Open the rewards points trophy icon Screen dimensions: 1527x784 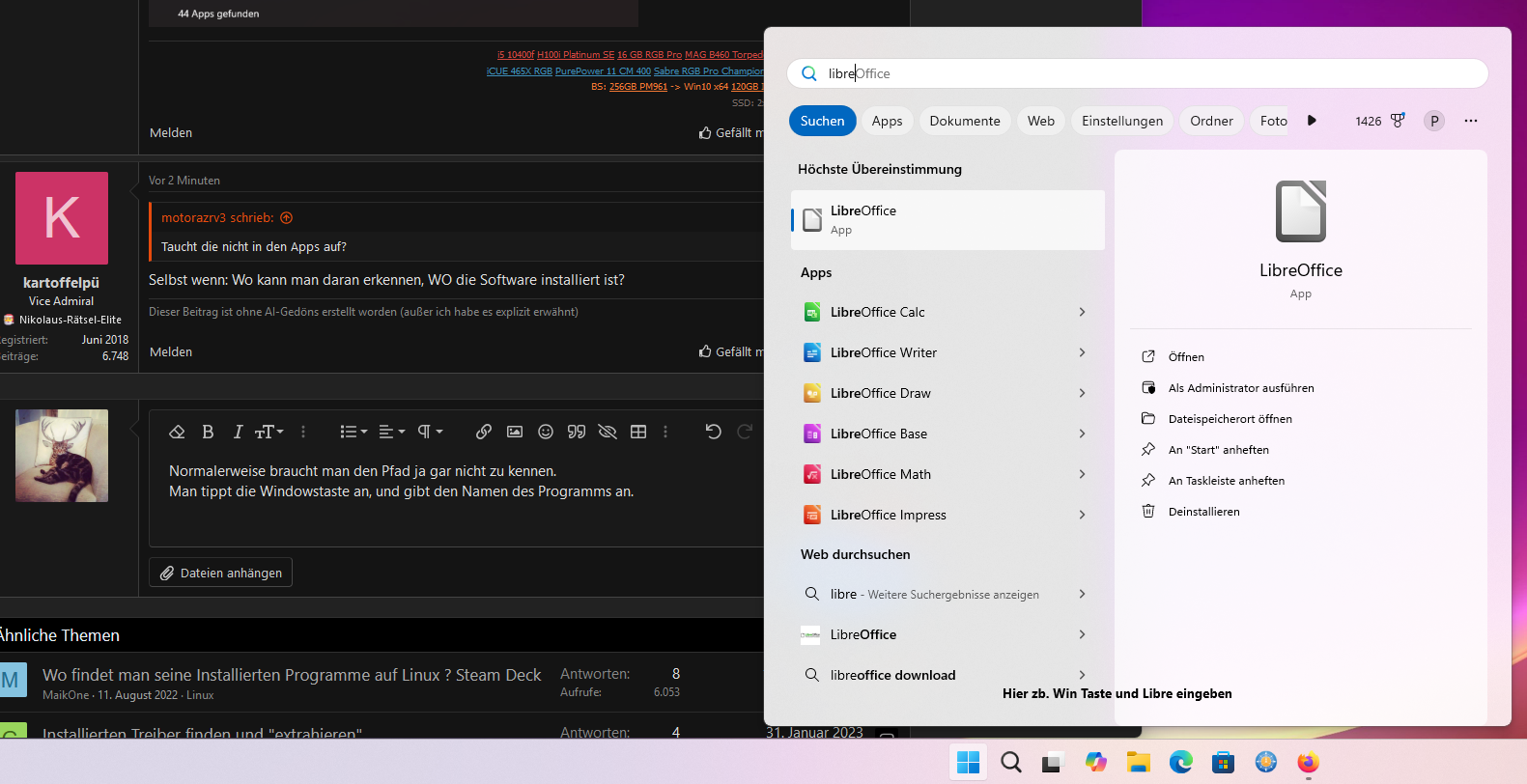[1398, 121]
